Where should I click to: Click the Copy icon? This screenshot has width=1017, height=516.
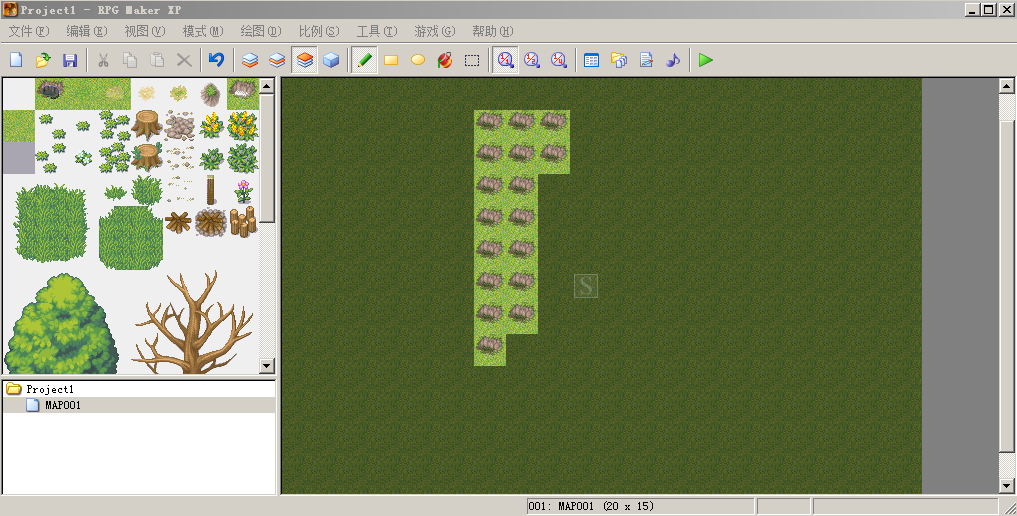(130, 60)
